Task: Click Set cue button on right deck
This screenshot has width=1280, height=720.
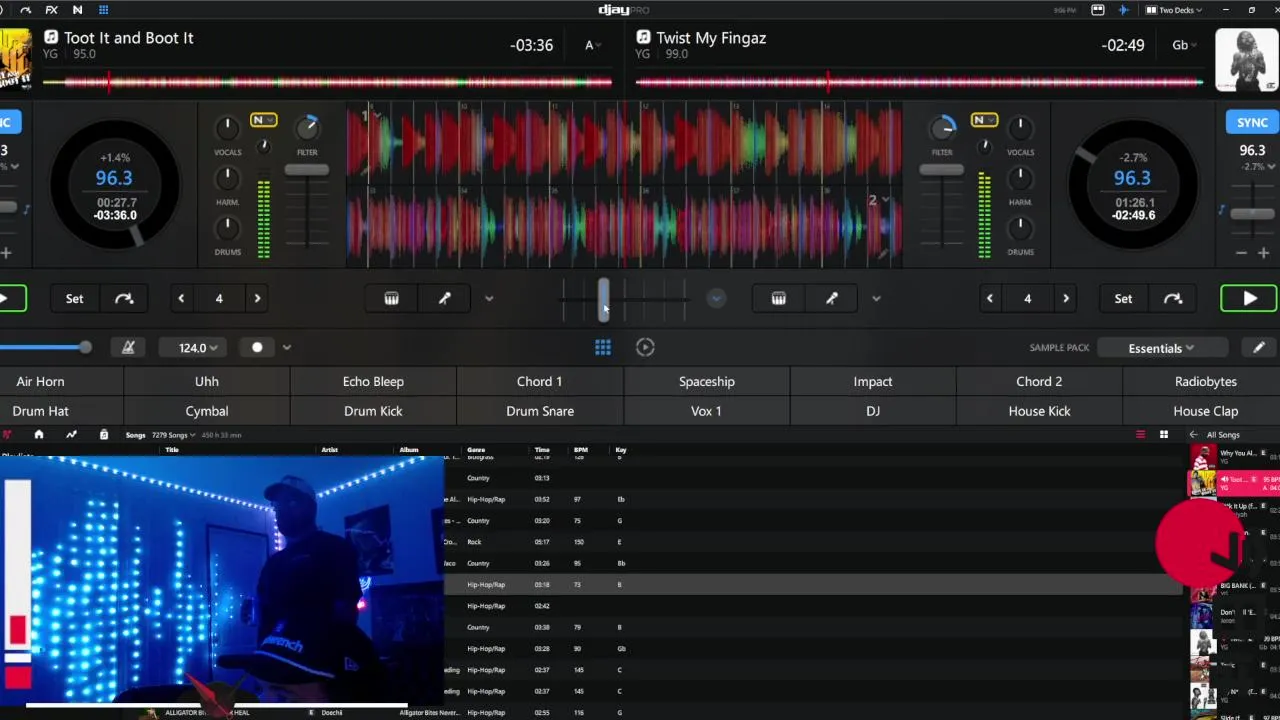Action: click(x=1123, y=298)
